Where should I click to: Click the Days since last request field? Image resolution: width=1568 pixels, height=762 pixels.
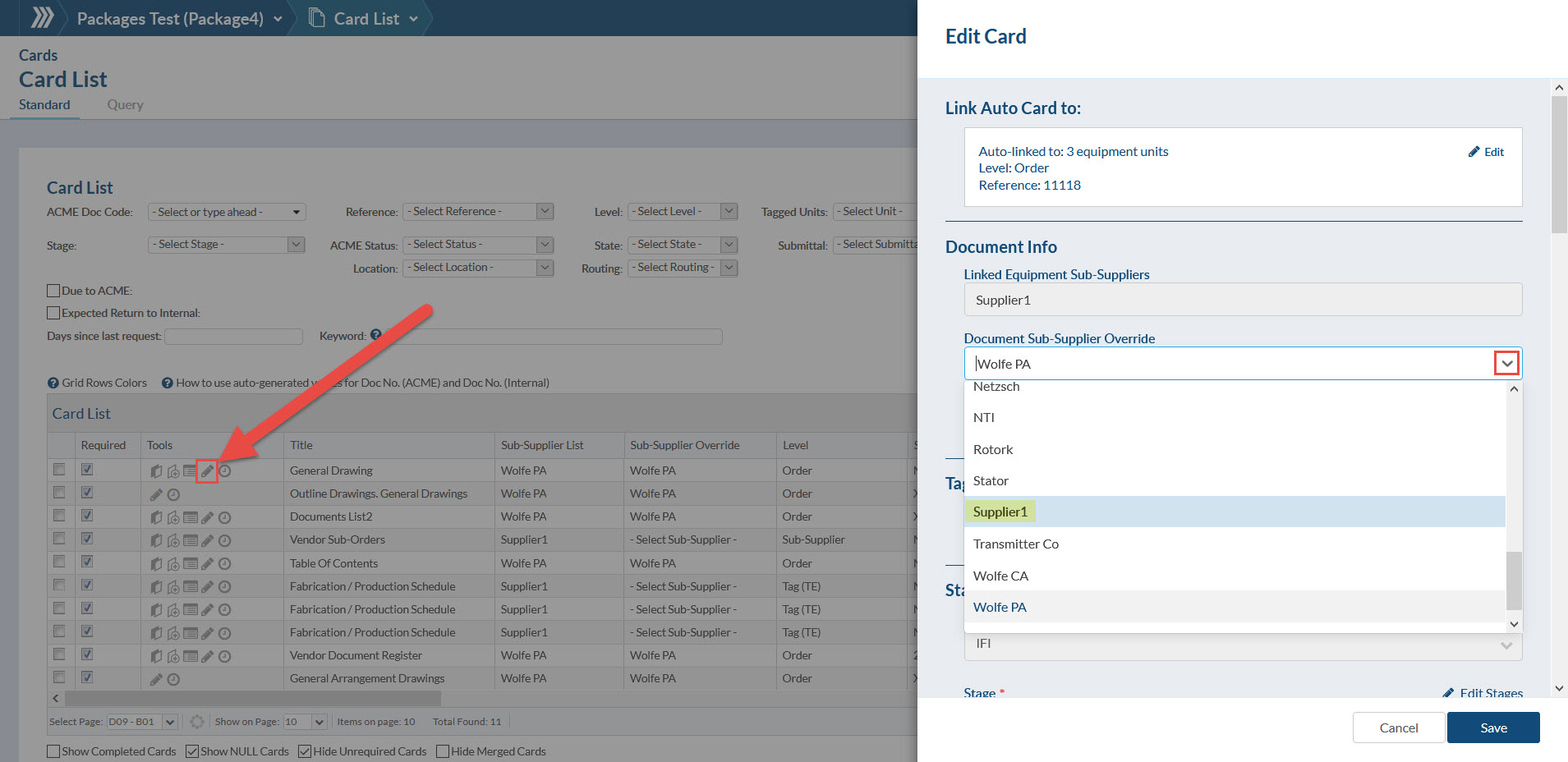click(x=234, y=337)
